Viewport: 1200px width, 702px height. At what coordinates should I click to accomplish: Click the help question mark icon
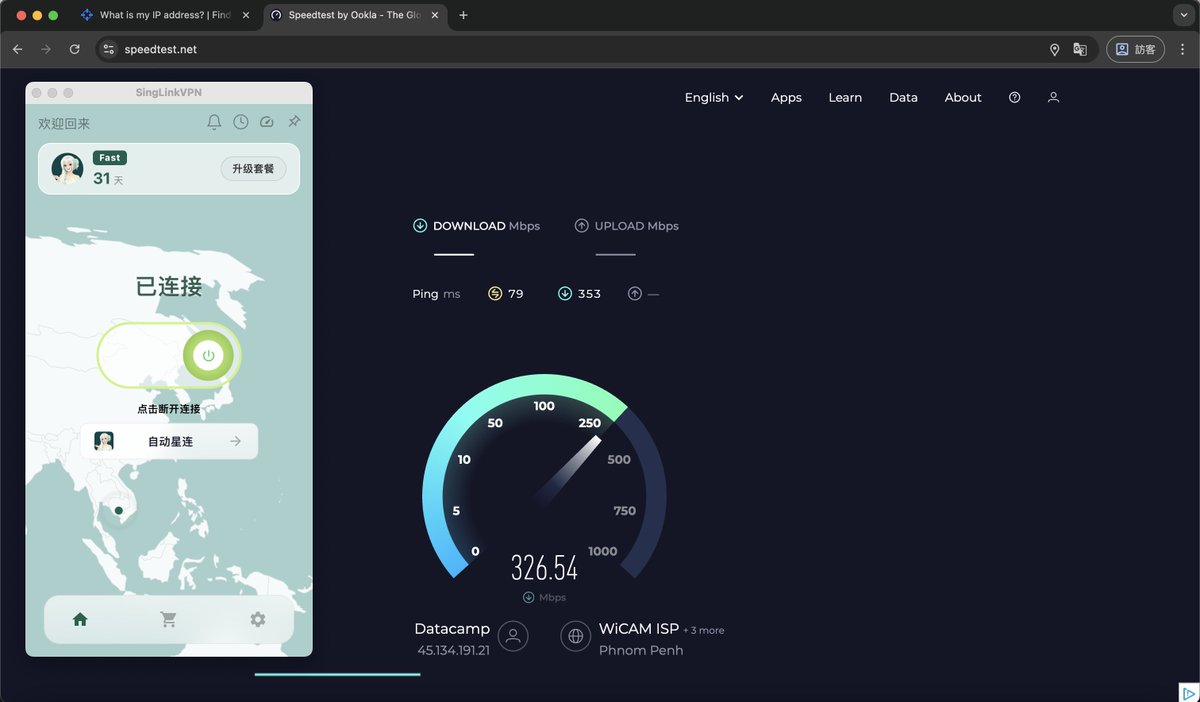coord(1015,98)
